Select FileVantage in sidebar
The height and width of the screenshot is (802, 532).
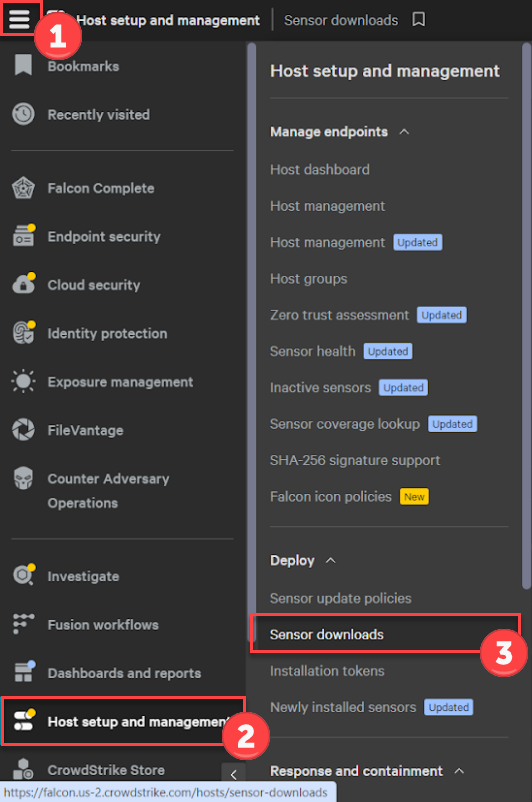point(85,430)
